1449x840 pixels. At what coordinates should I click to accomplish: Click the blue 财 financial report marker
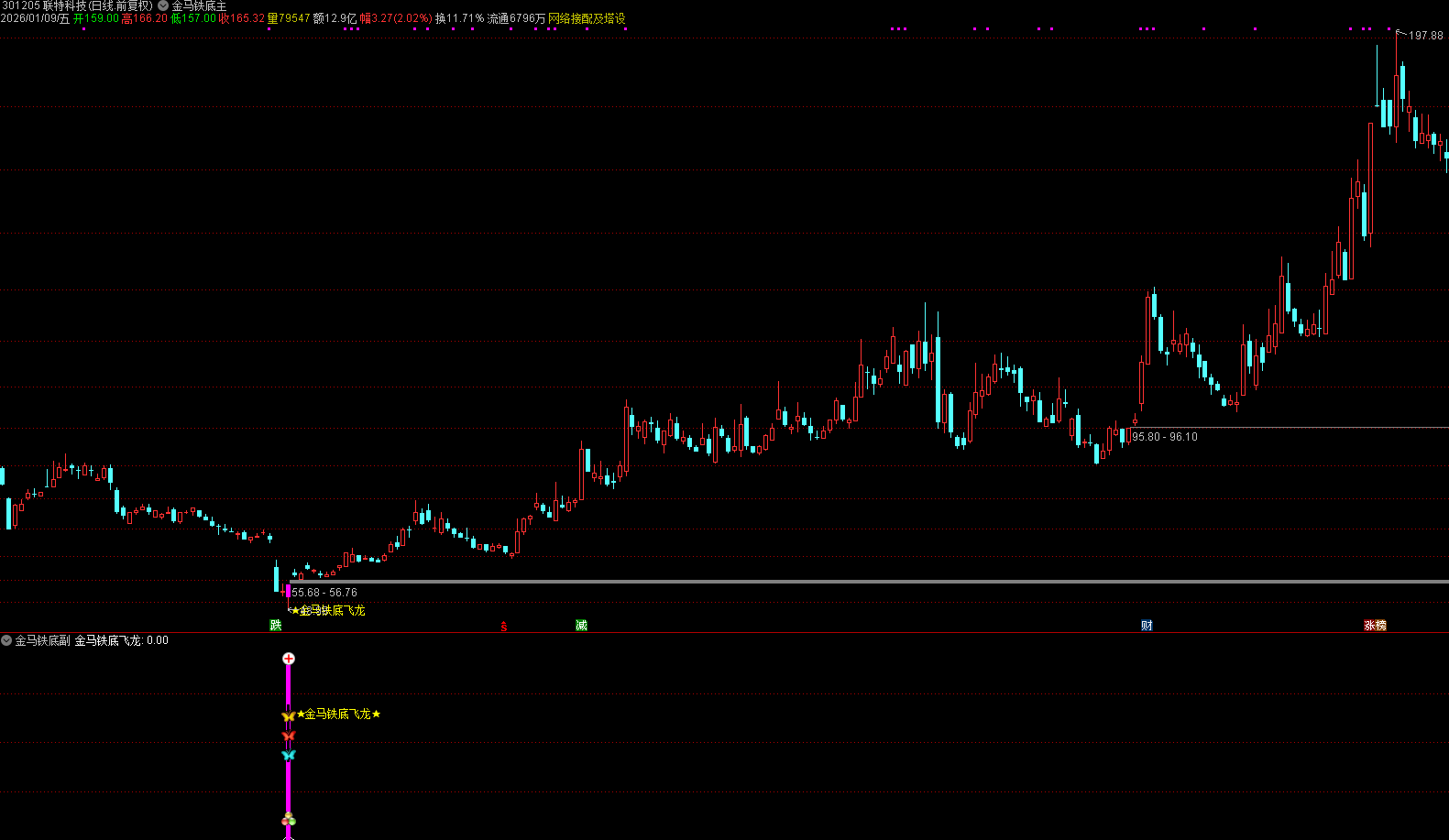(1147, 626)
